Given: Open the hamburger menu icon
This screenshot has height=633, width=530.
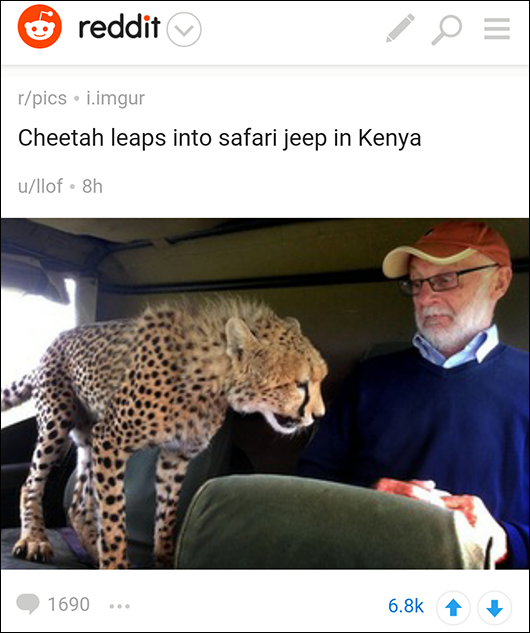Looking at the screenshot, I should click(497, 29).
